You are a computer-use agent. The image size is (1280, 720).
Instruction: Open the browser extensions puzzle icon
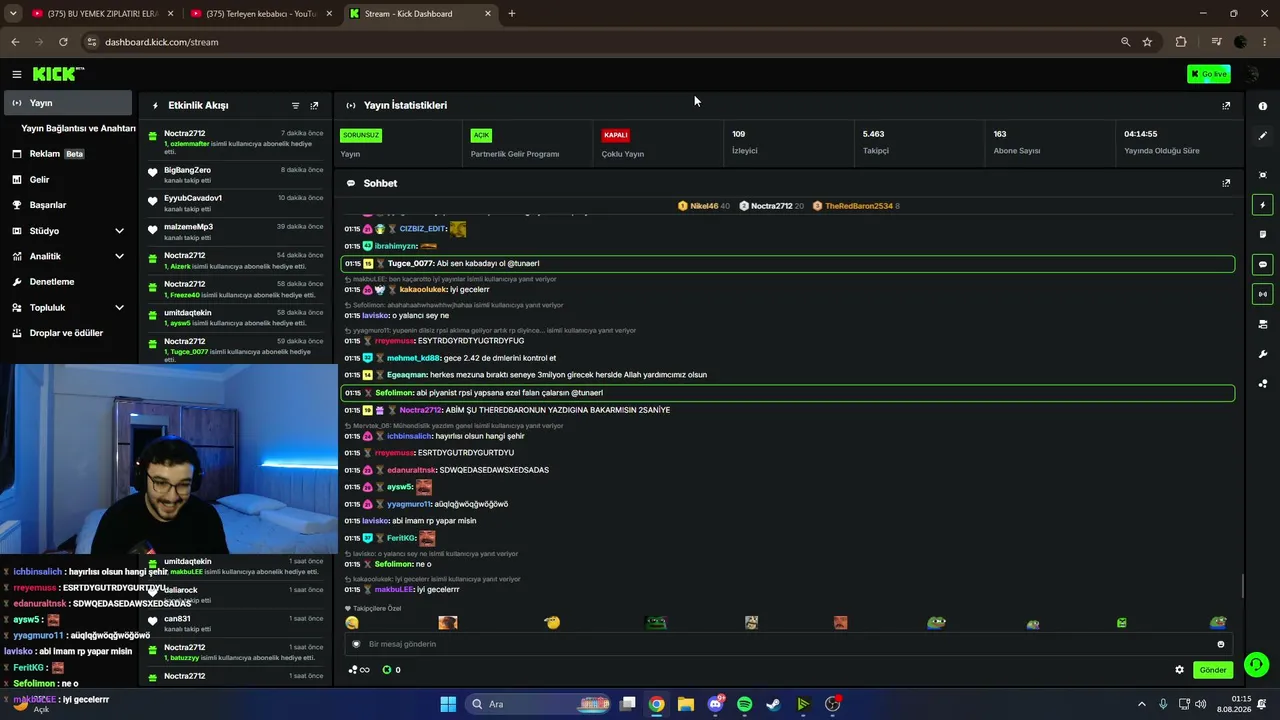point(1181,42)
